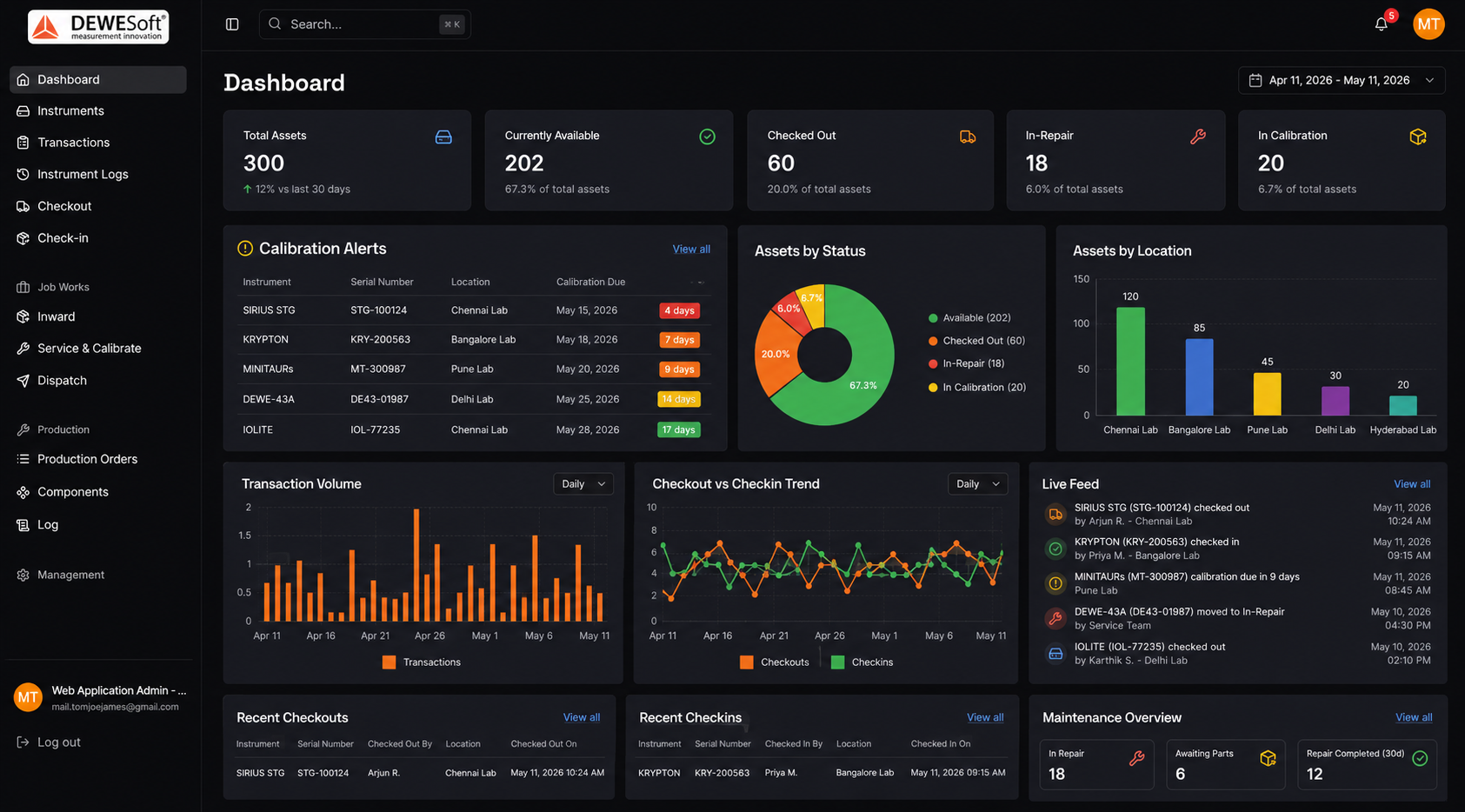Click the Awaiting Parts box icon

click(x=1268, y=758)
